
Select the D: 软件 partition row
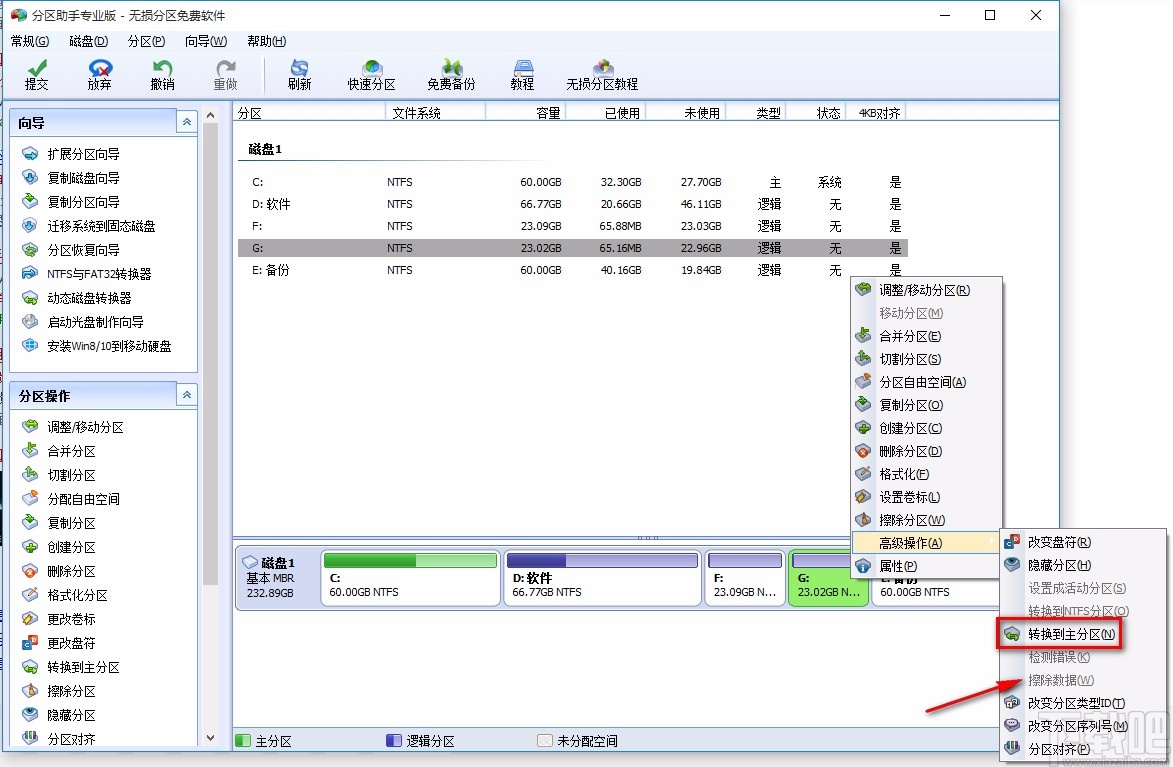(x=572, y=204)
